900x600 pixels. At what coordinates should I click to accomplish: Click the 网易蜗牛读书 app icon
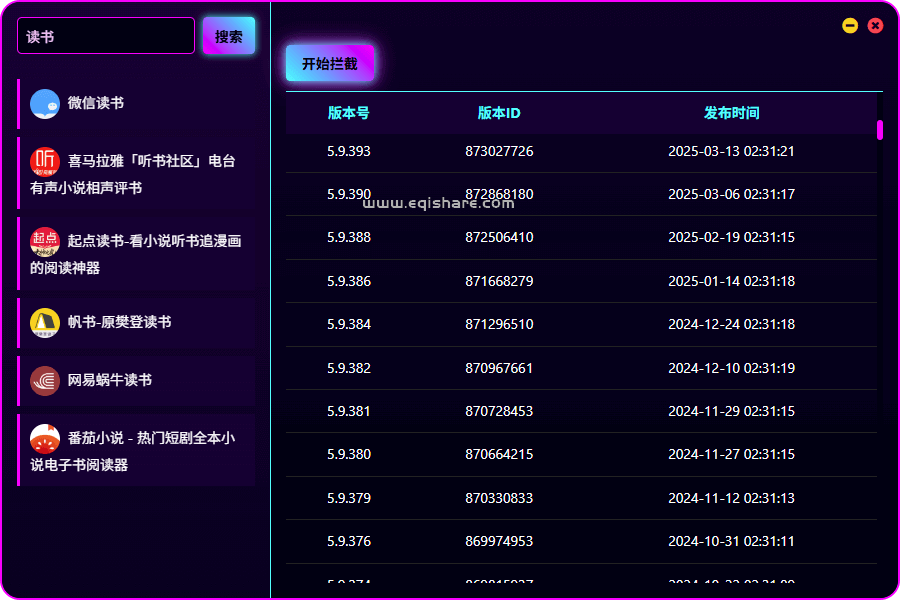pyautogui.click(x=45, y=380)
